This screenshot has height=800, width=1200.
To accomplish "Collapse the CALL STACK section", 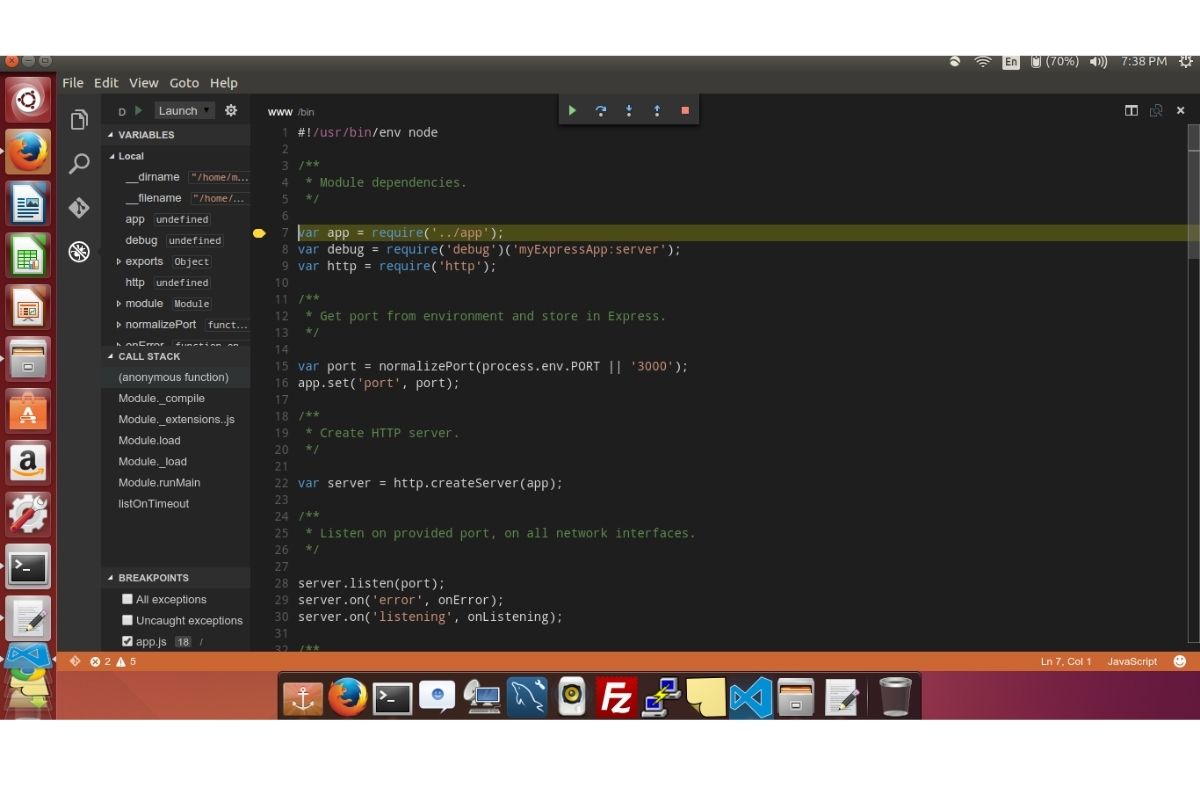I will (x=176, y=356).
